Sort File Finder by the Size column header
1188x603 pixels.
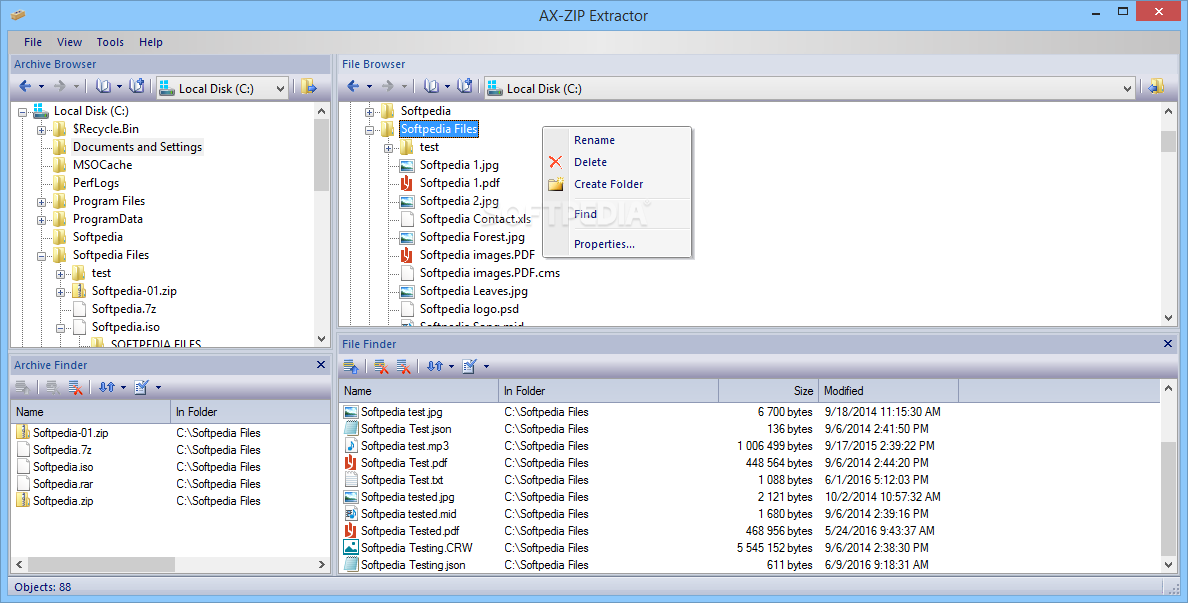(x=768, y=391)
